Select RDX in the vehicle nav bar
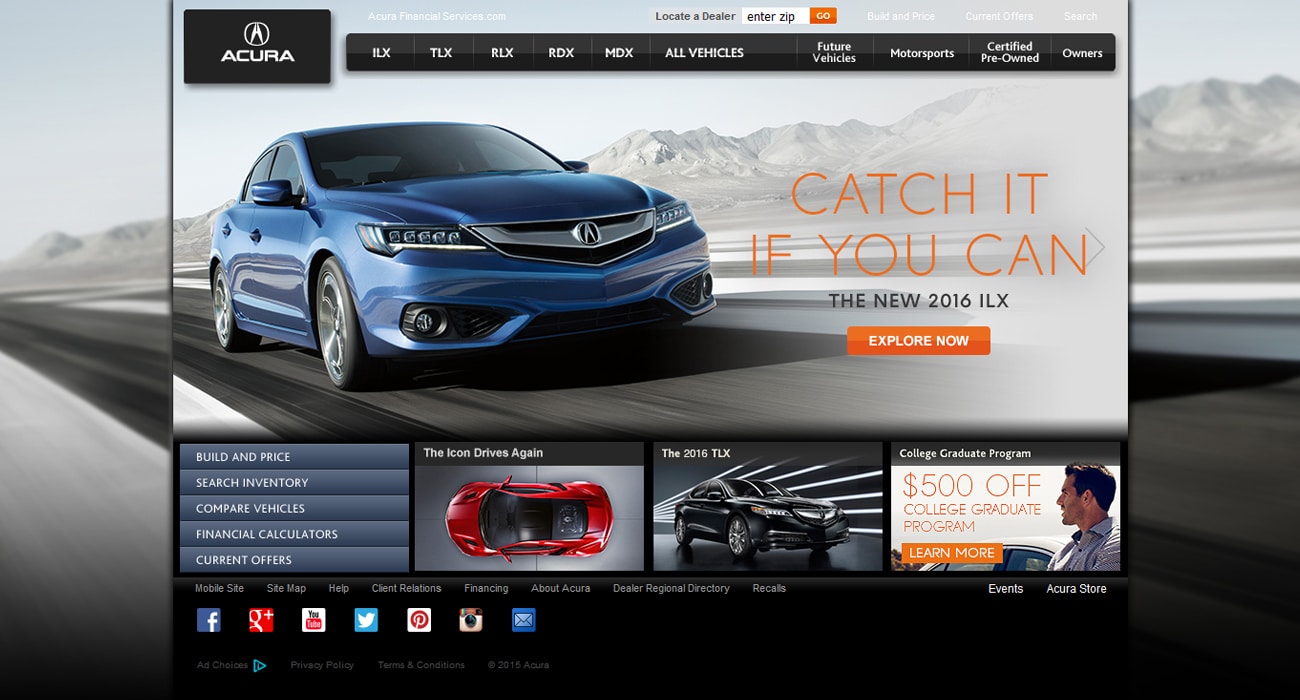This screenshot has height=700, width=1300. [x=561, y=53]
